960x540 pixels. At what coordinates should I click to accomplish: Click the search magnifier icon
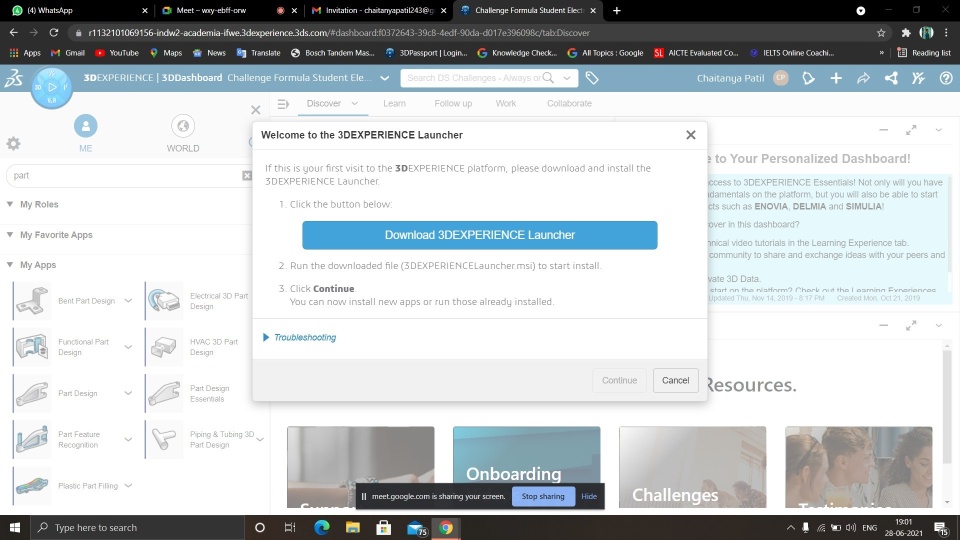click(548, 78)
